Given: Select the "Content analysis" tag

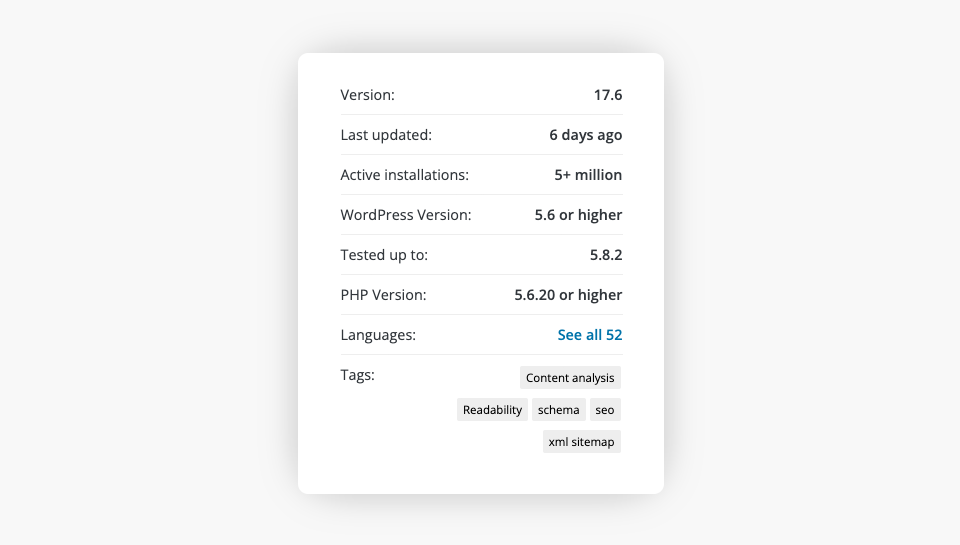Looking at the screenshot, I should click(x=570, y=378).
